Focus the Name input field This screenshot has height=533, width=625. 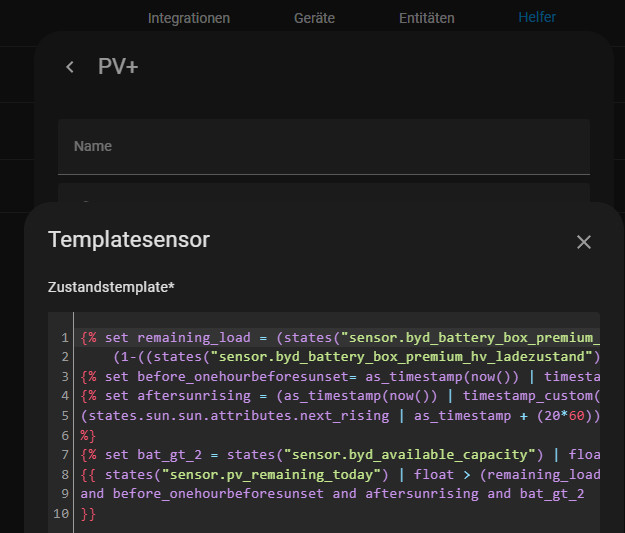(323, 147)
